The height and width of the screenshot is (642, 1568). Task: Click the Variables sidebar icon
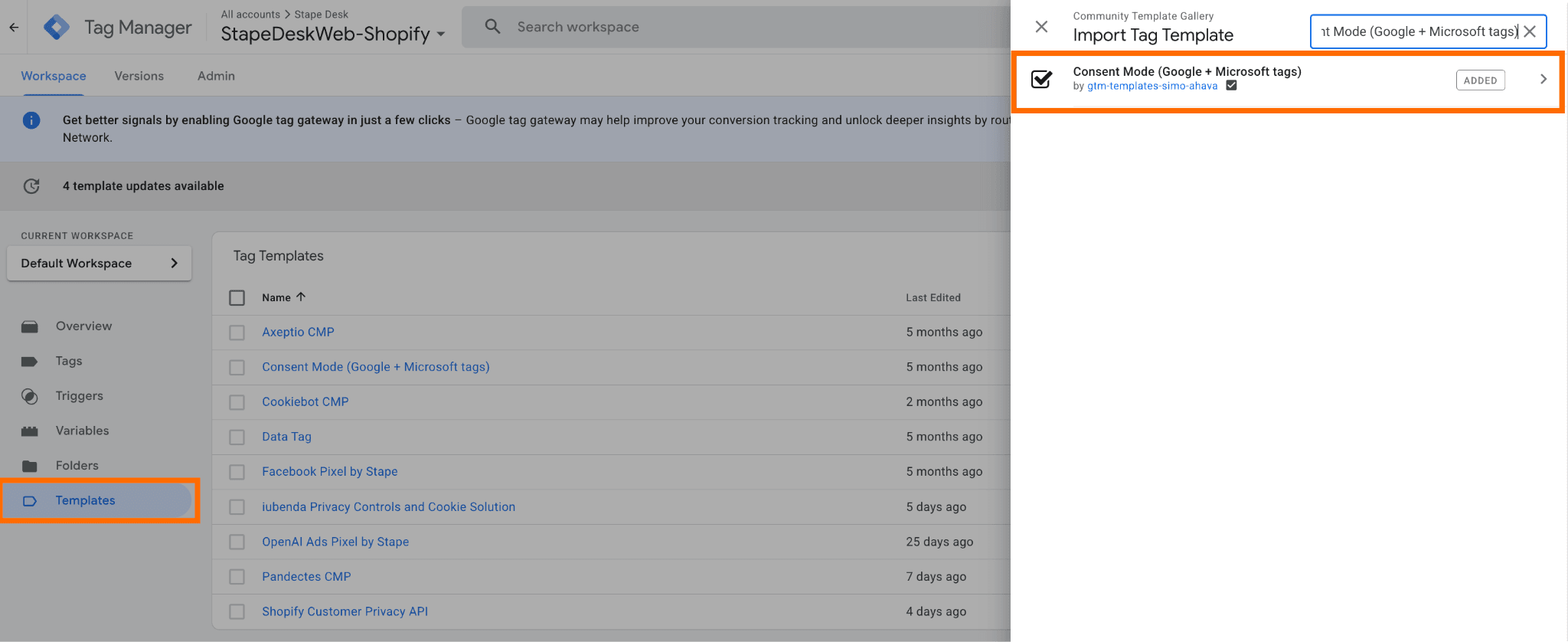30,431
